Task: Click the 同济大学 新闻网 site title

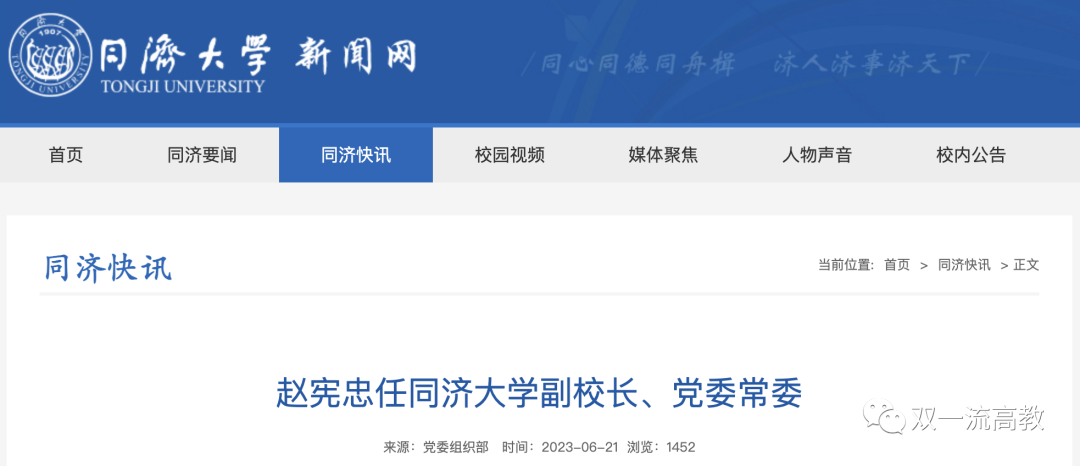Action: (258, 55)
